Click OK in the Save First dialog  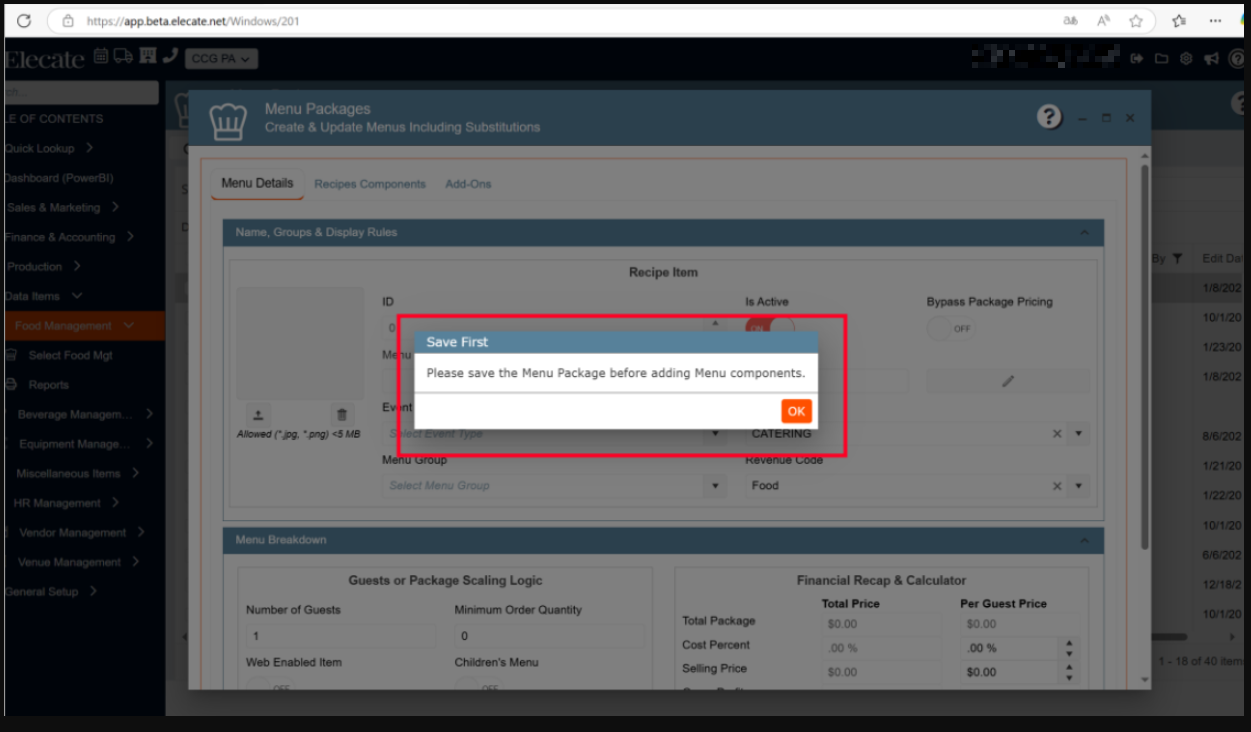point(796,411)
